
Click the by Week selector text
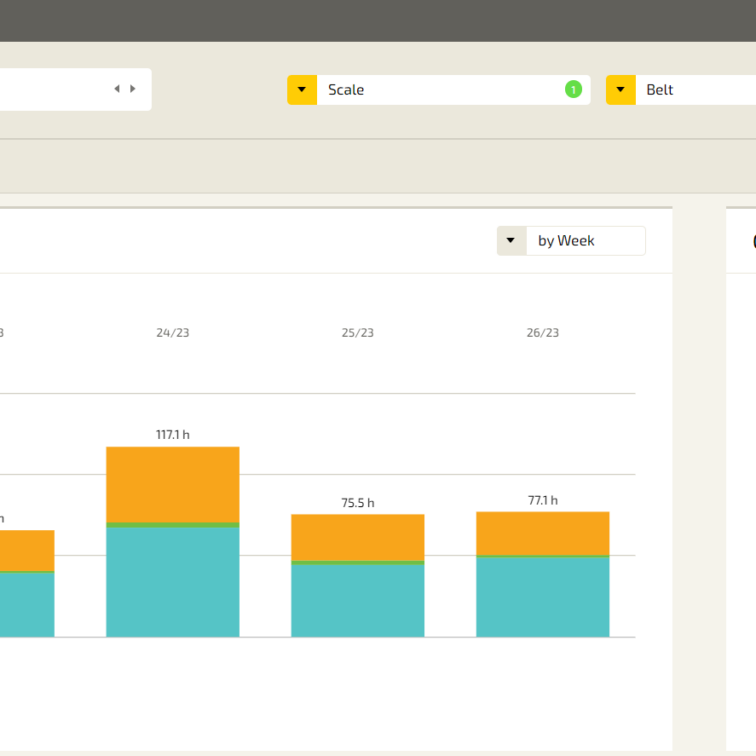566,241
